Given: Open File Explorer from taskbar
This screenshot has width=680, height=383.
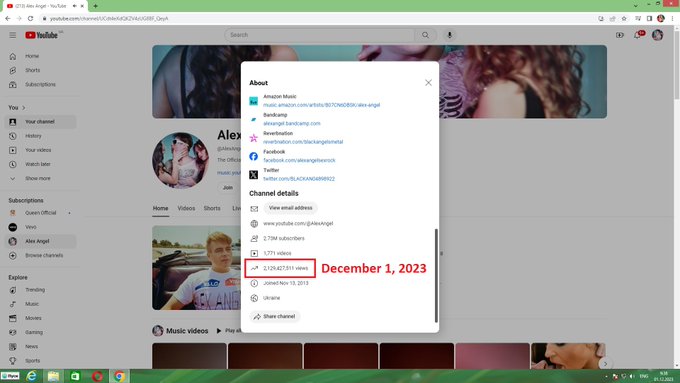Looking at the screenshot, I should click(53, 376).
